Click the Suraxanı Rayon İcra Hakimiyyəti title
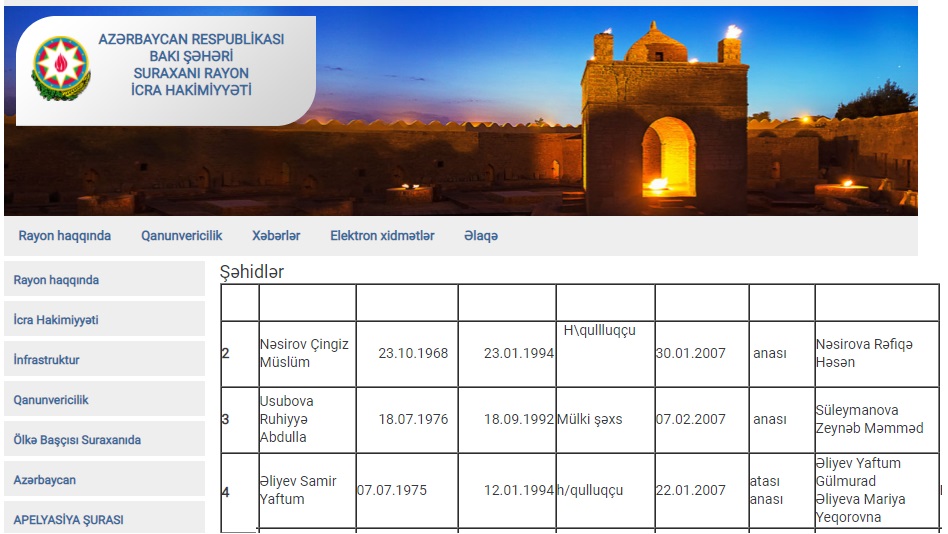The width and height of the screenshot is (948, 534). pyautogui.click(x=191, y=65)
